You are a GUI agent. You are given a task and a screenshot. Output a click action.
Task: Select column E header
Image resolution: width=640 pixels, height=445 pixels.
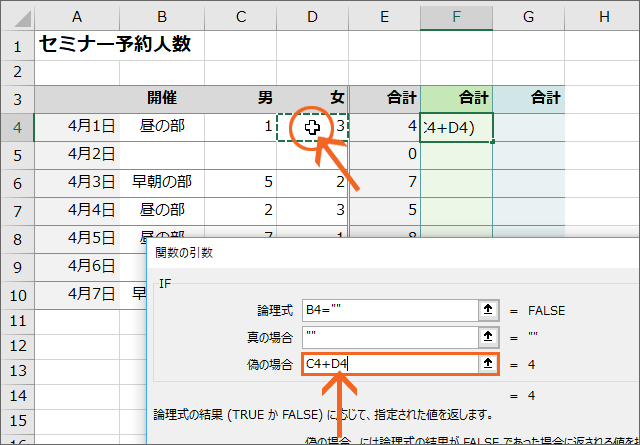tap(384, 17)
